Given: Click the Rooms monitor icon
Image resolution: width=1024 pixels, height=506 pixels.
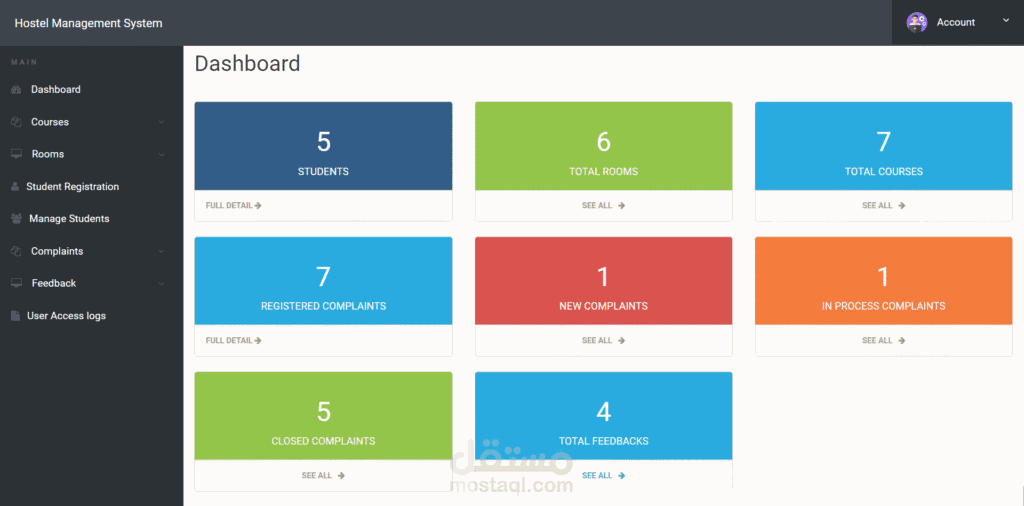Looking at the screenshot, I should (x=16, y=154).
